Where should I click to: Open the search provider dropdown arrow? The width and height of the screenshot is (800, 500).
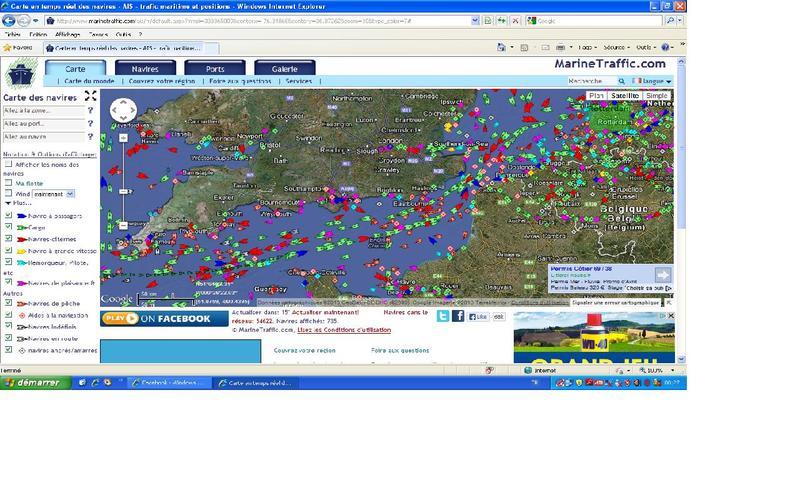click(680, 21)
